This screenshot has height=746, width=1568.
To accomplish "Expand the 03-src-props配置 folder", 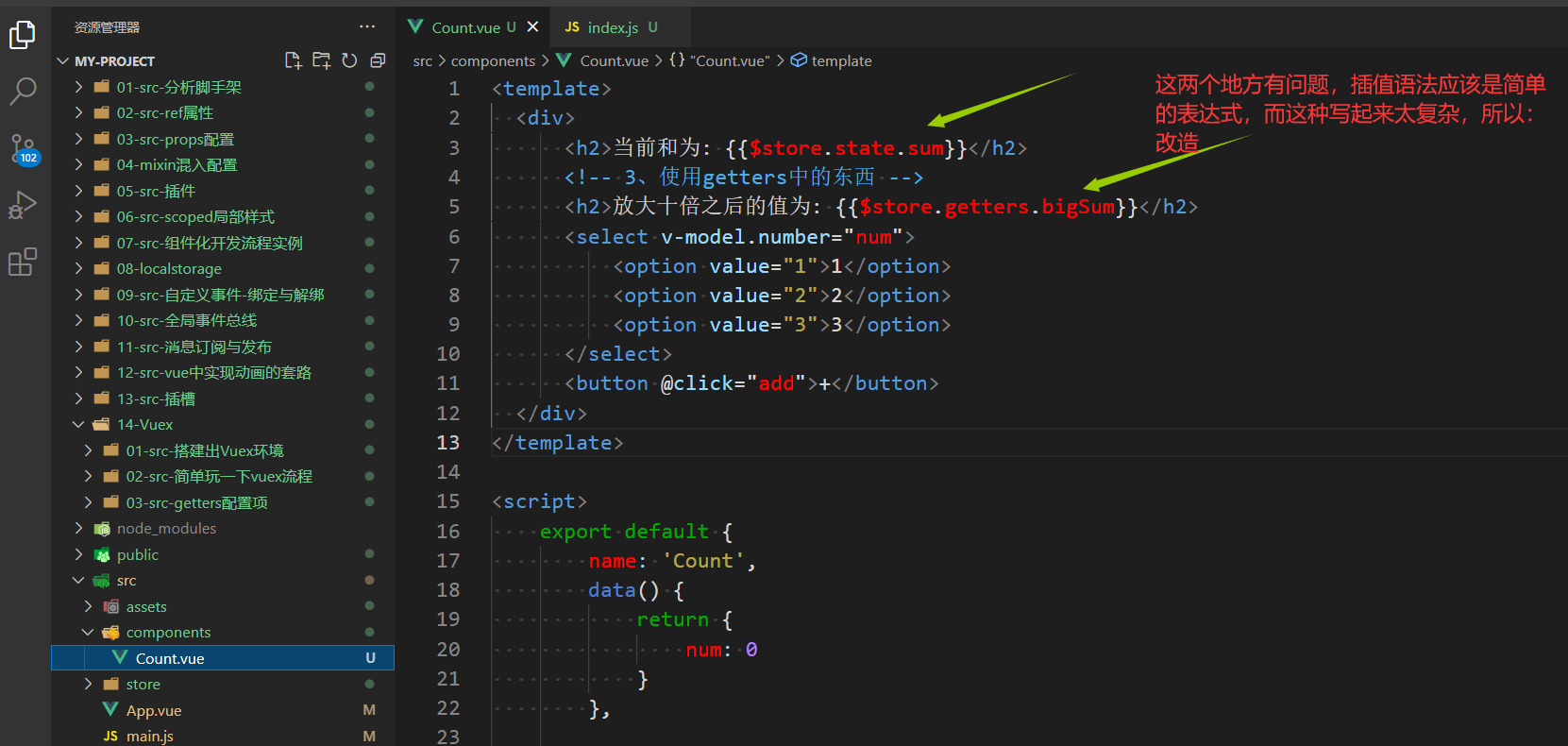I will [78, 139].
